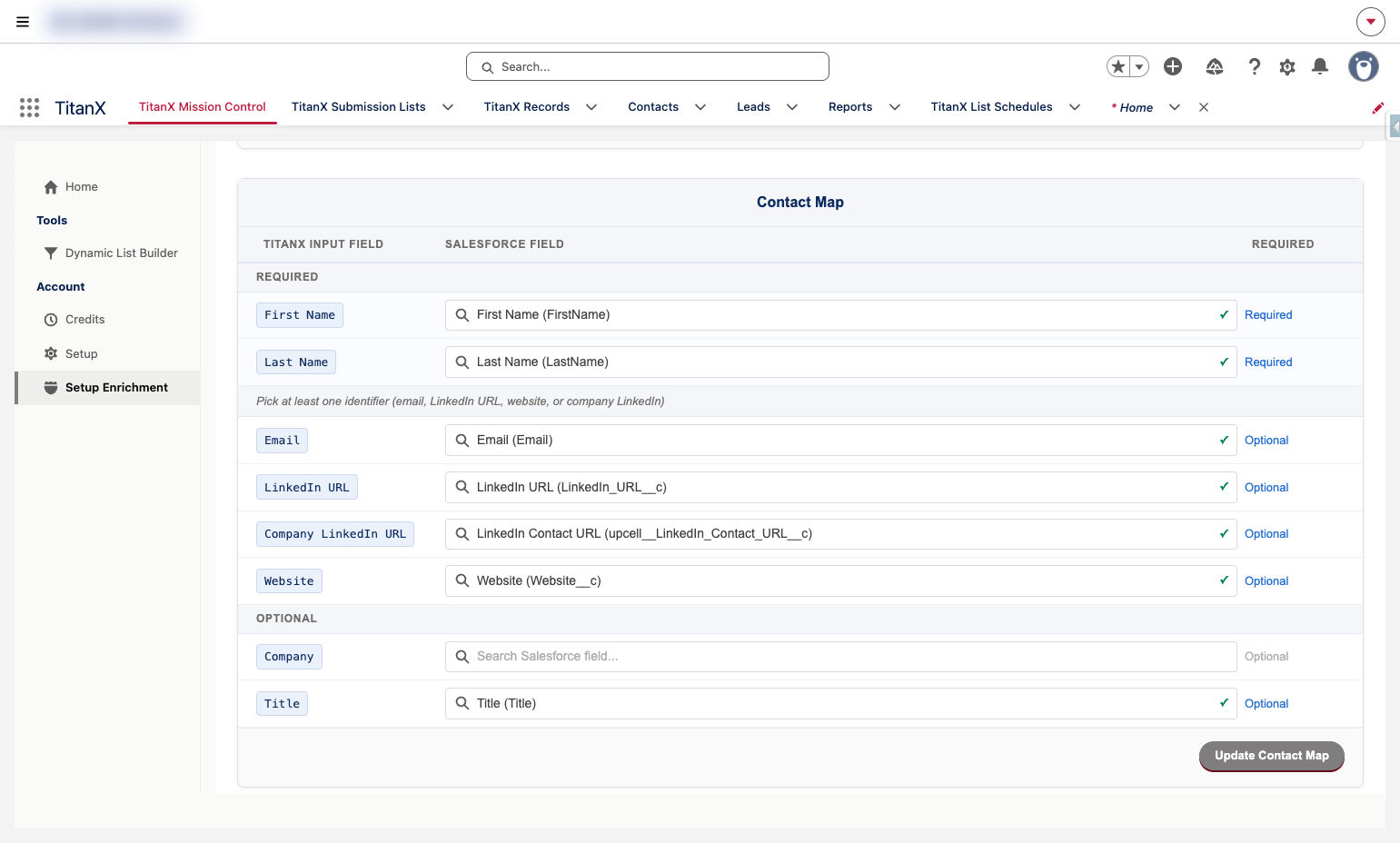This screenshot has width=1400, height=843.
Task: Open the Contacts tab
Action: [653, 107]
